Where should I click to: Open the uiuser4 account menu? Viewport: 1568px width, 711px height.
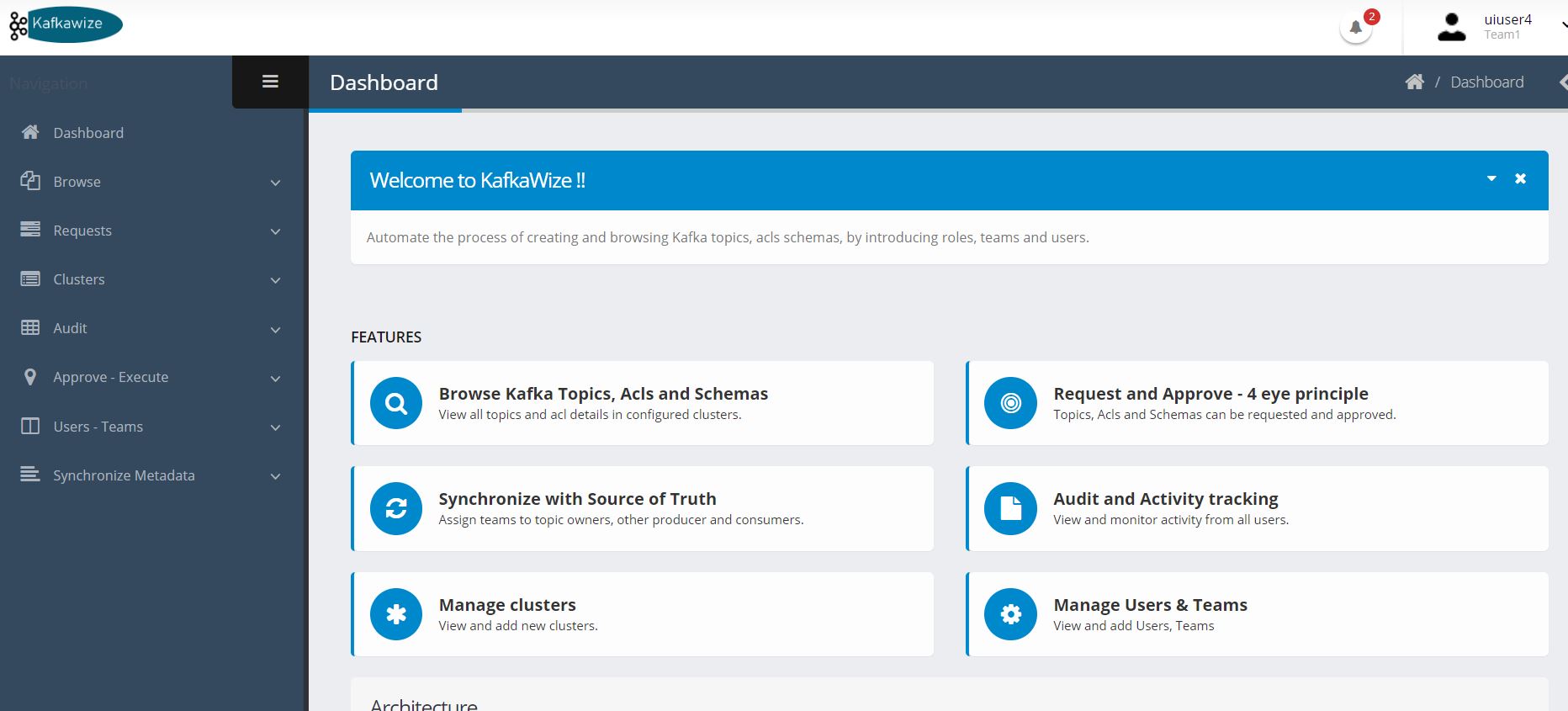click(x=1507, y=19)
